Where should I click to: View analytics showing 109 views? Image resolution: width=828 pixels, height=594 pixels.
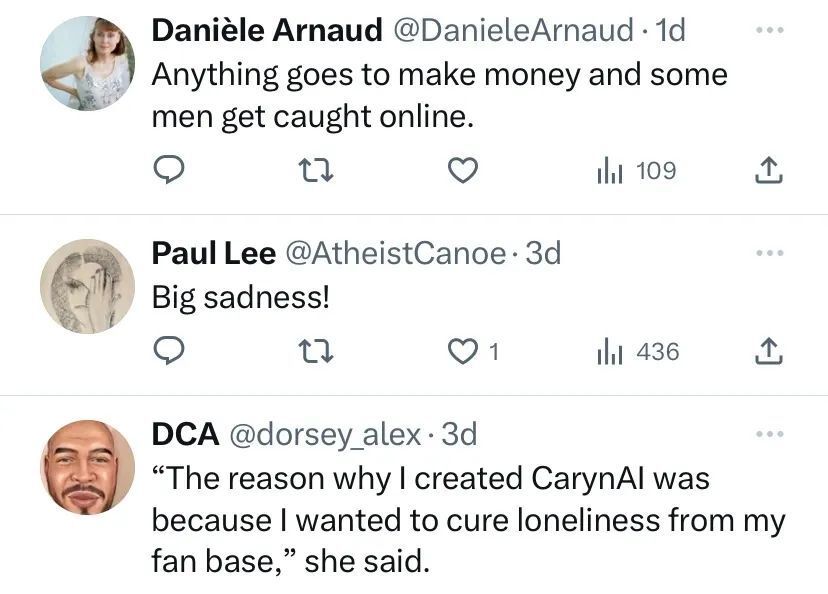point(635,172)
